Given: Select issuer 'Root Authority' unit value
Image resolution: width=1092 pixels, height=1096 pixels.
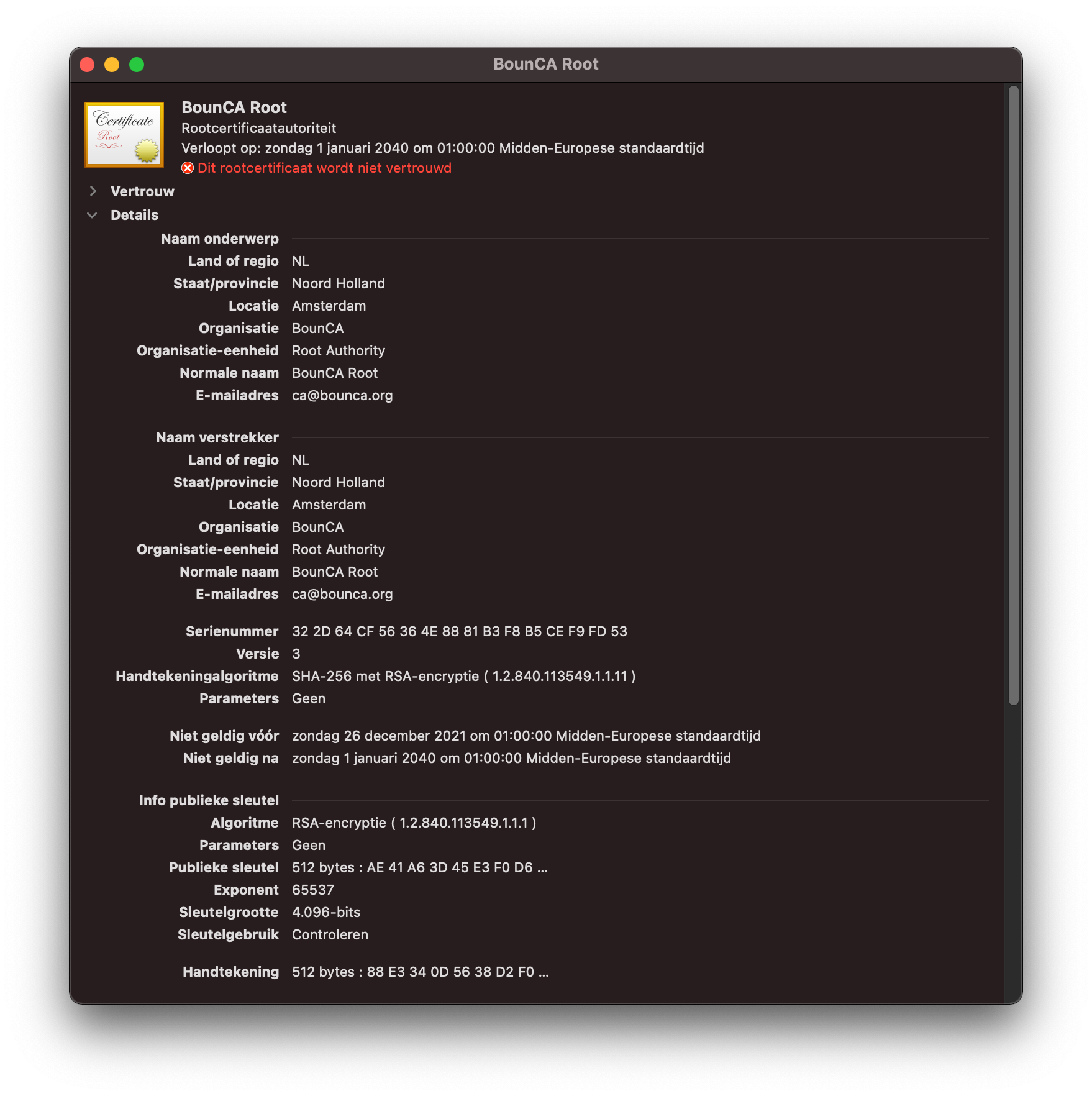Looking at the screenshot, I should (339, 549).
